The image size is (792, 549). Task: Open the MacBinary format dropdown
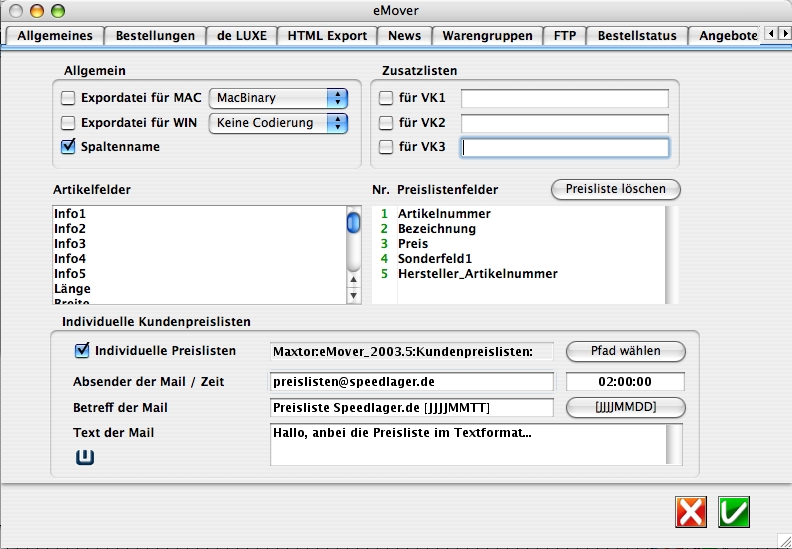[x=277, y=98]
